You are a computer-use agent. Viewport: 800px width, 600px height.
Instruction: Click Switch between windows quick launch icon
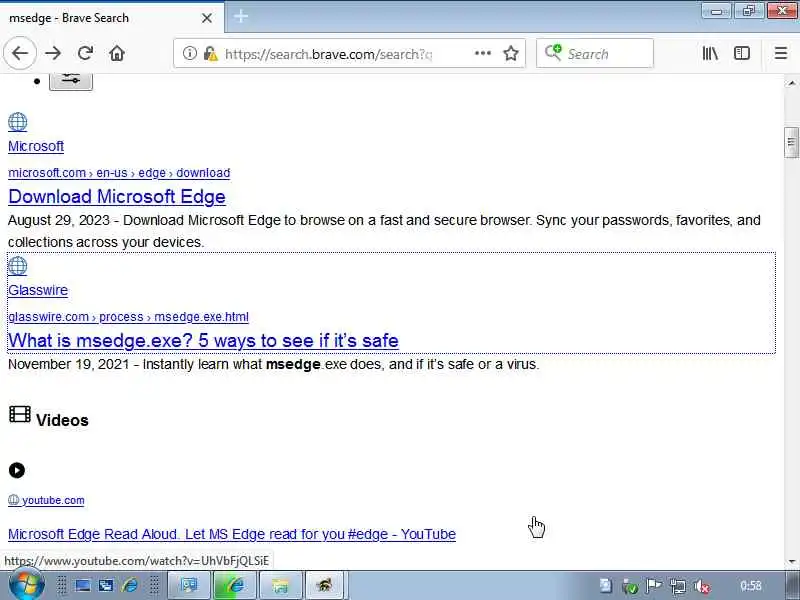click(106, 585)
